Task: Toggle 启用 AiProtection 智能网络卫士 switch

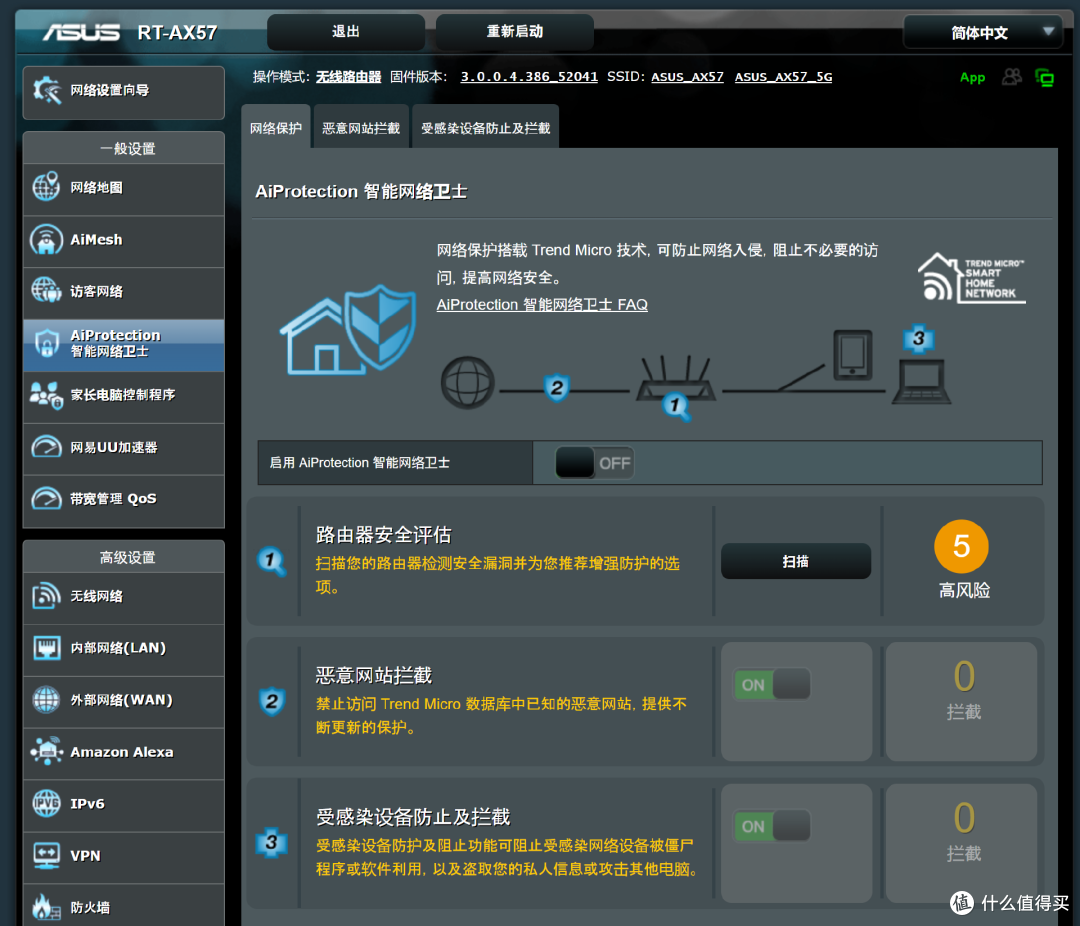Action: [x=594, y=463]
